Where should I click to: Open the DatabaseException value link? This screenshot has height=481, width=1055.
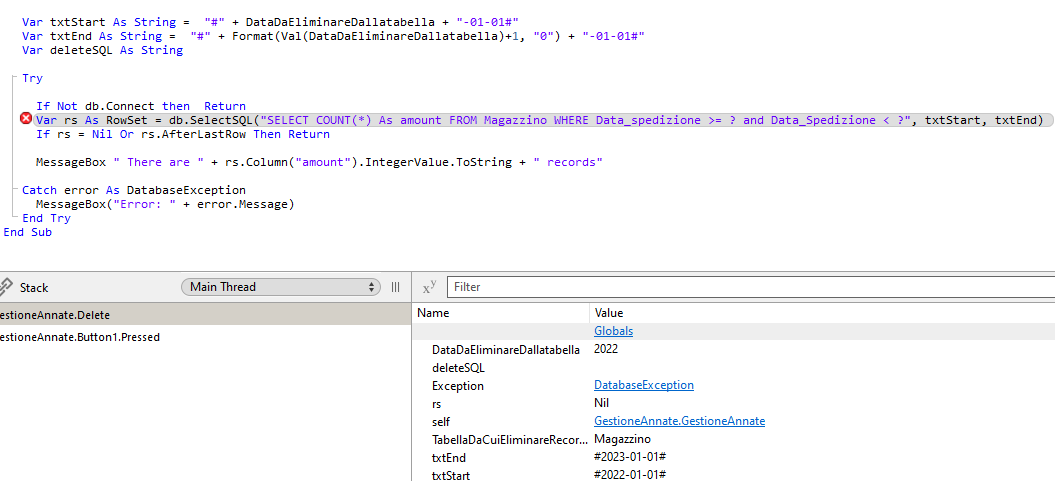(x=643, y=385)
